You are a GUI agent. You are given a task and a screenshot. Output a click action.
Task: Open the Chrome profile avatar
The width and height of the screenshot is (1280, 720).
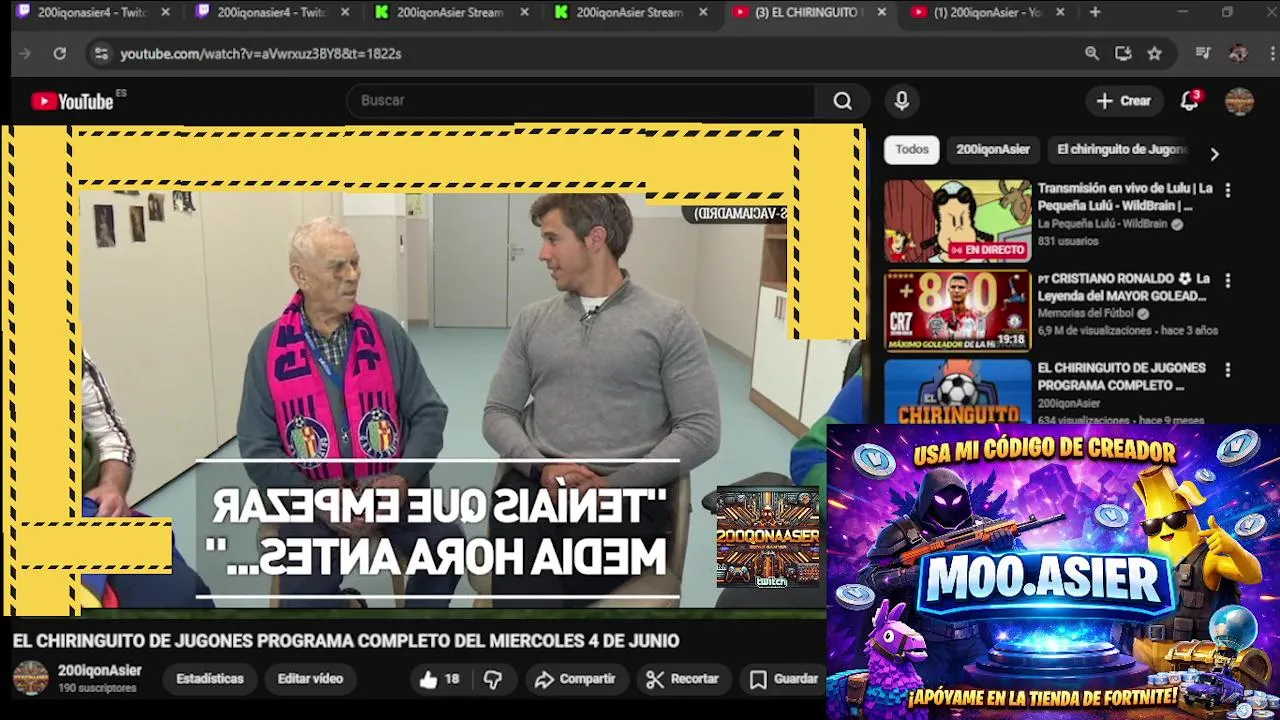[x=1238, y=54]
